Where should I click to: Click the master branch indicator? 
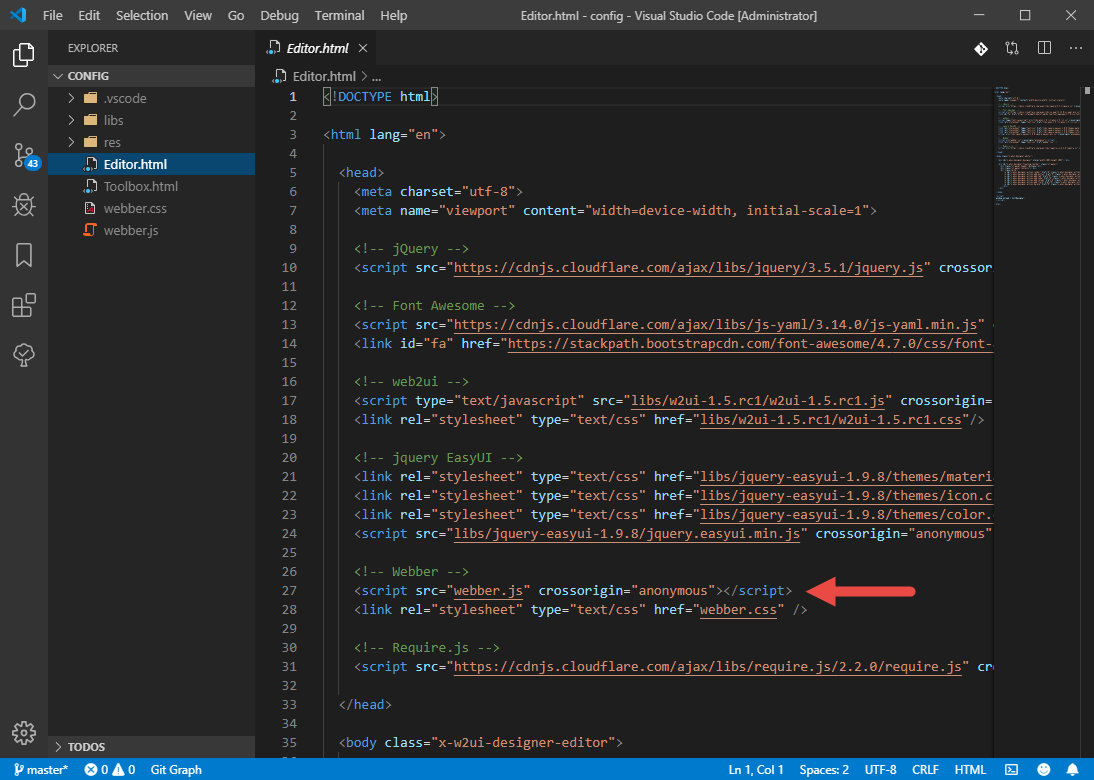click(x=41, y=770)
